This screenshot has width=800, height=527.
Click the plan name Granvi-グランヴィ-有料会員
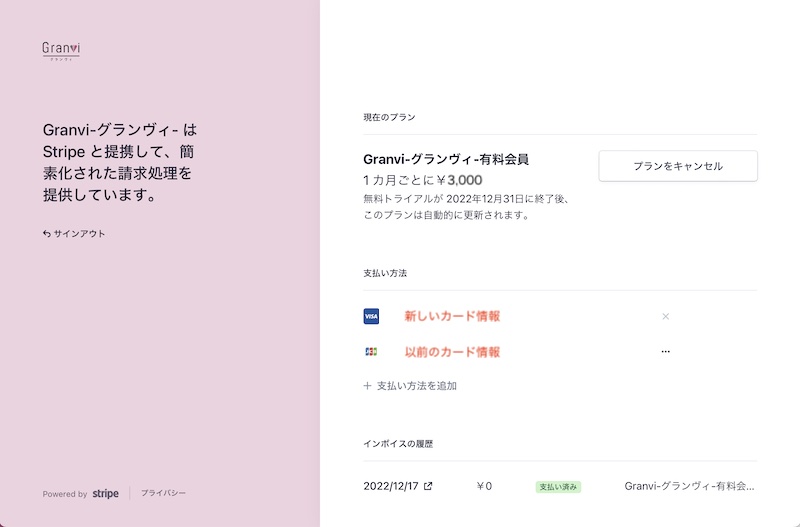tap(446, 159)
